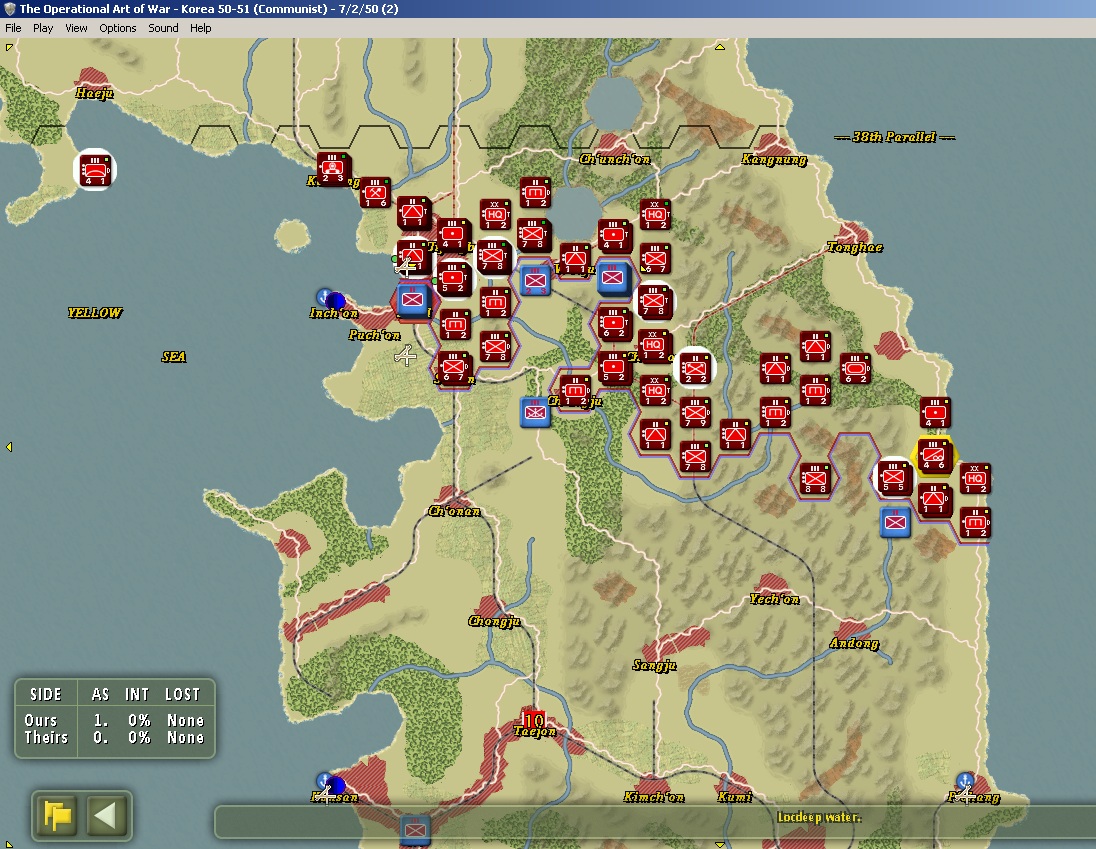Select the white-circled unit marked 2 2
This screenshot has width=1096, height=849.
coord(695,368)
